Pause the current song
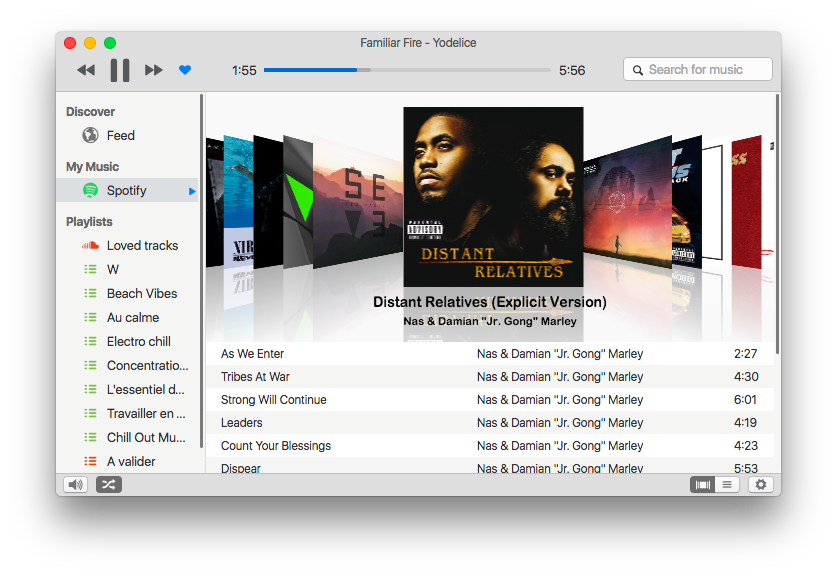 (x=120, y=70)
